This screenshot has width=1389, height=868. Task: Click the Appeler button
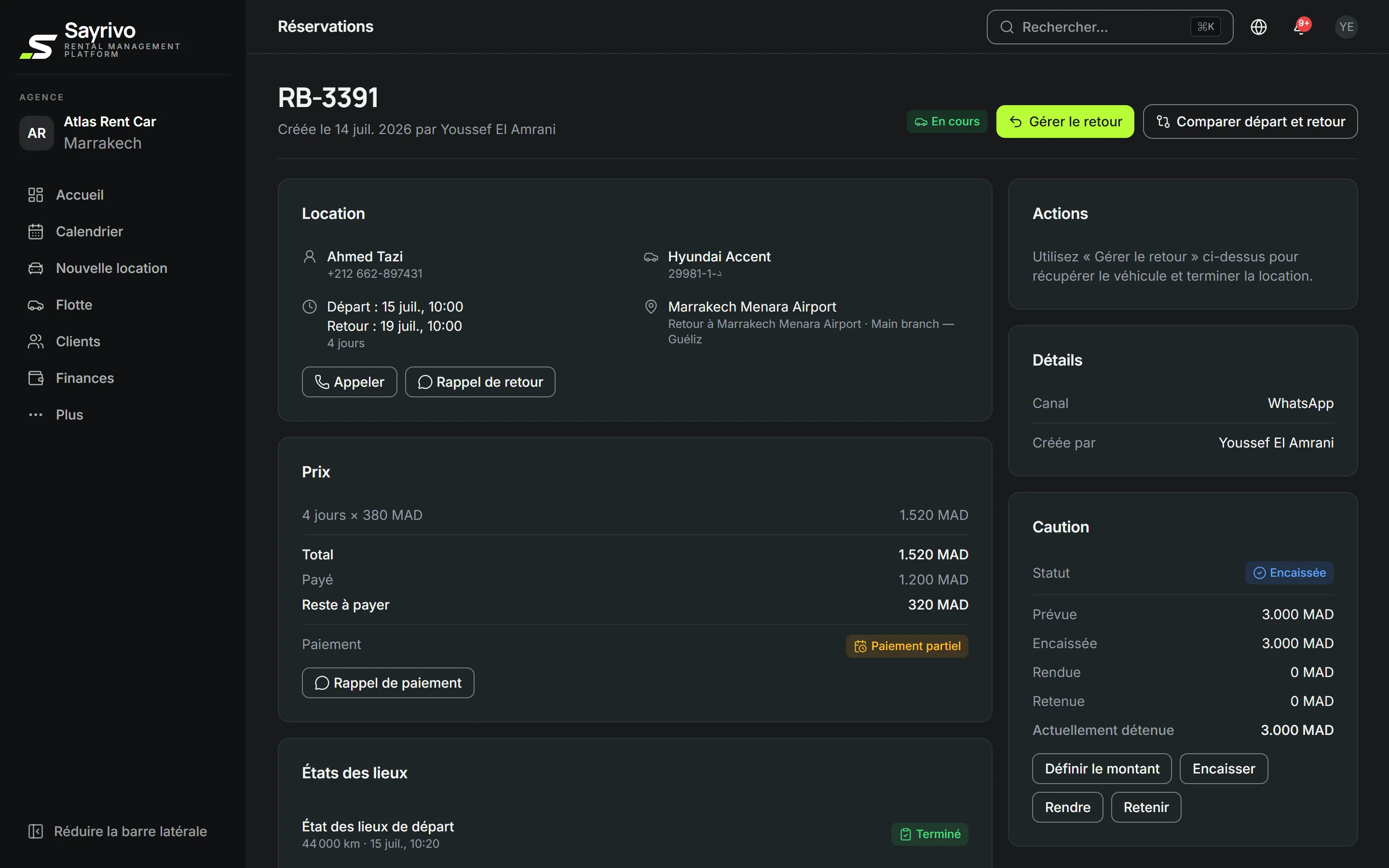[x=350, y=382]
